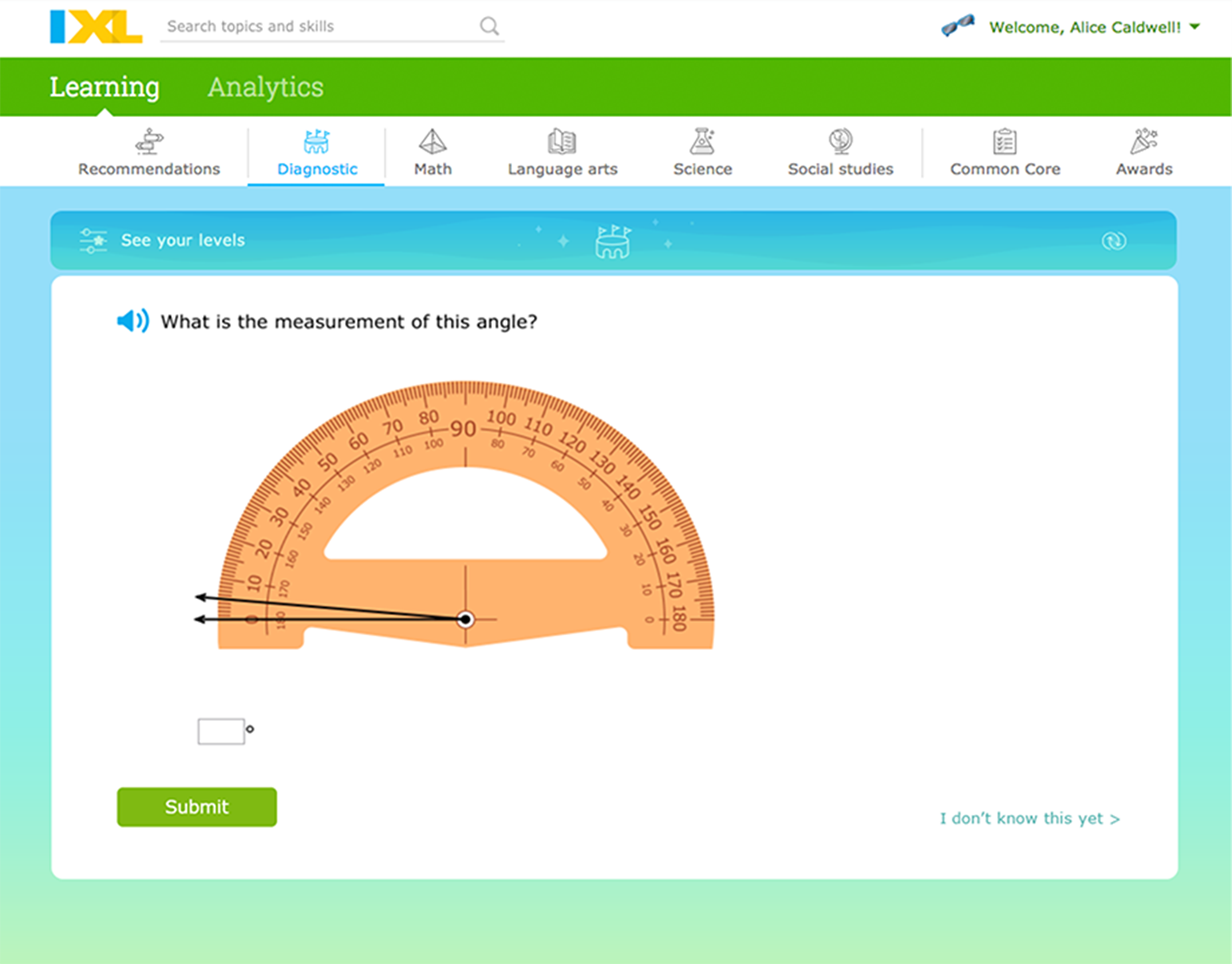Open the Language arts section
The image size is (1232, 964).
pos(562,141)
